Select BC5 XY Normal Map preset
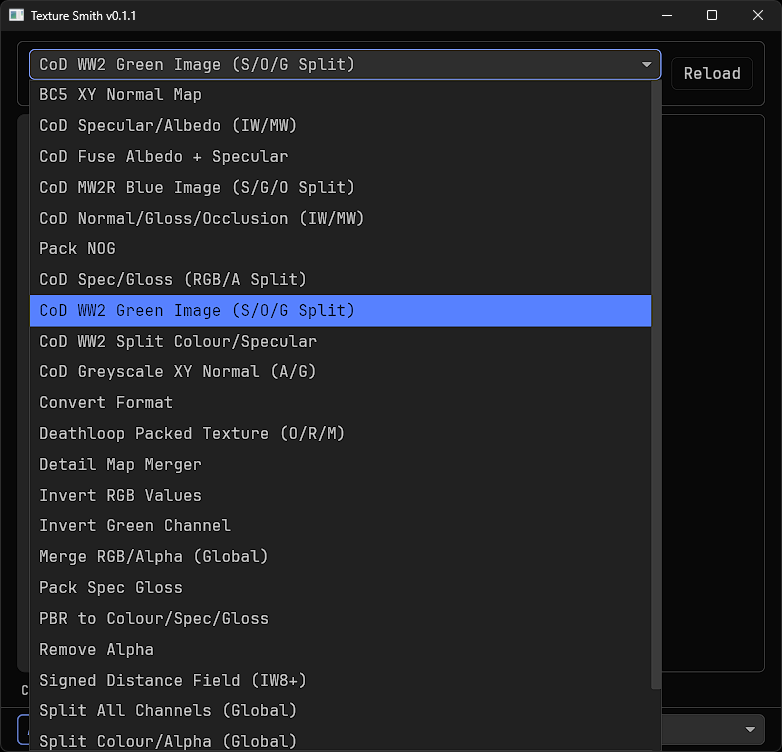Image resolution: width=782 pixels, height=752 pixels. tap(340, 95)
